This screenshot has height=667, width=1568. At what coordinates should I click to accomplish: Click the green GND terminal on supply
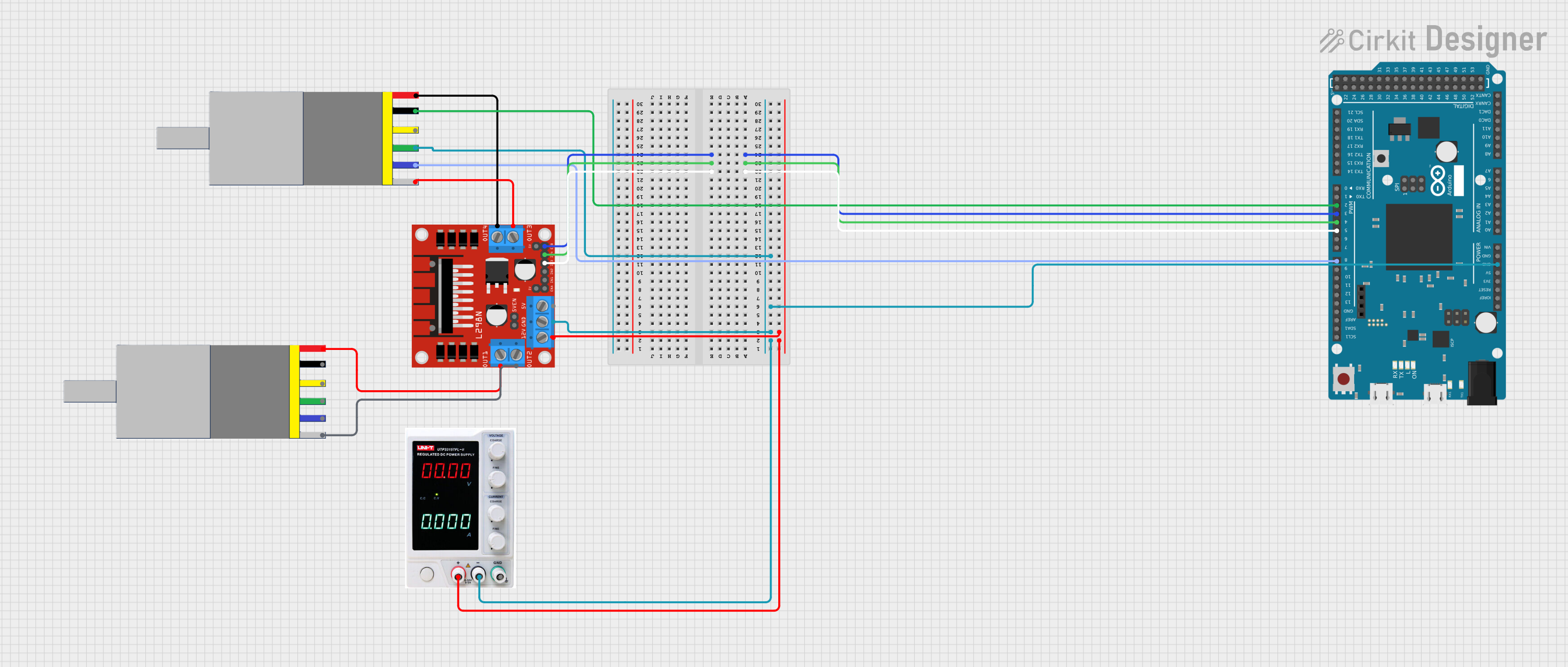499,575
